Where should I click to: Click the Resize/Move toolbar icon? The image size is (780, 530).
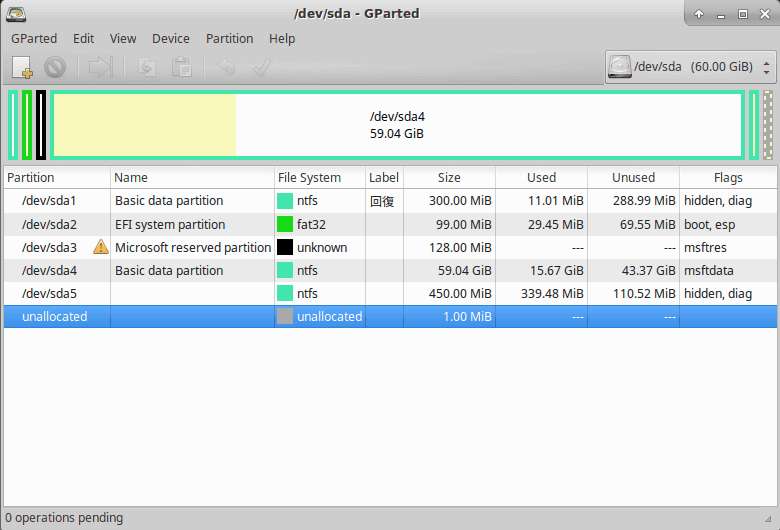point(101,67)
